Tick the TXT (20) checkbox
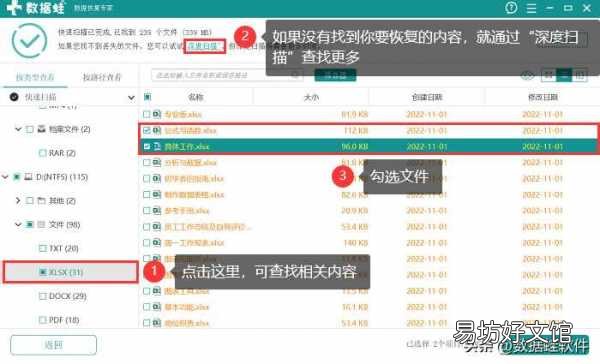The height and width of the screenshot is (364, 600). [42, 248]
